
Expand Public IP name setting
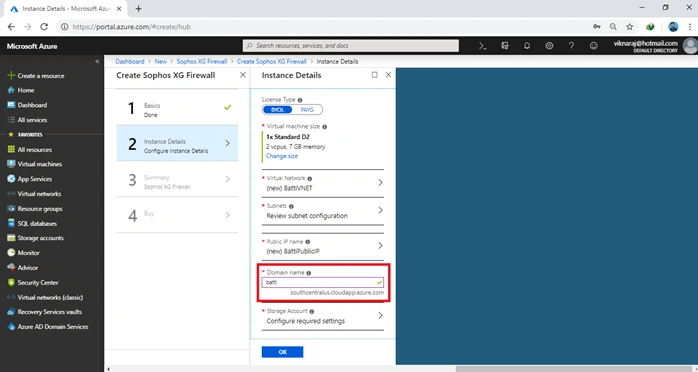tap(323, 247)
